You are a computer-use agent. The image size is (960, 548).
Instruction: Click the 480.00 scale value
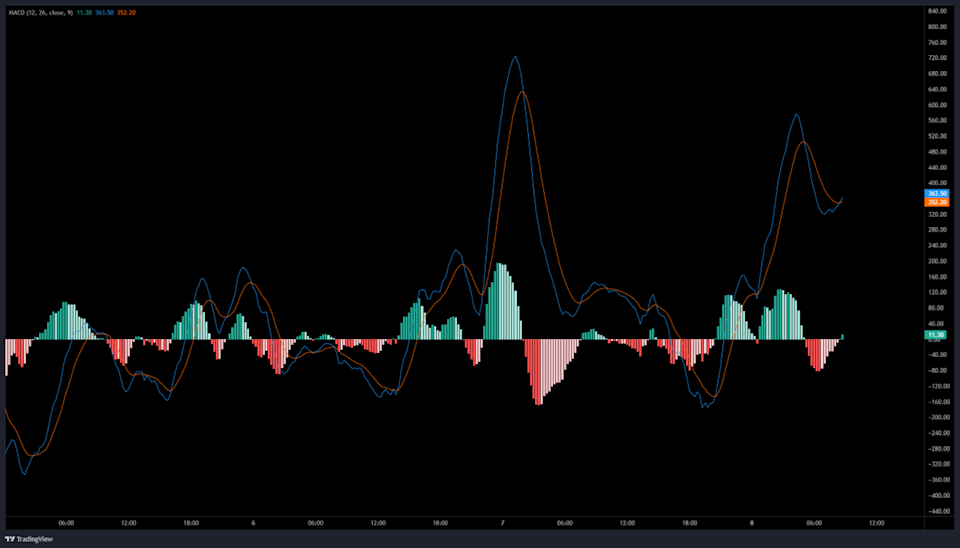coord(937,152)
